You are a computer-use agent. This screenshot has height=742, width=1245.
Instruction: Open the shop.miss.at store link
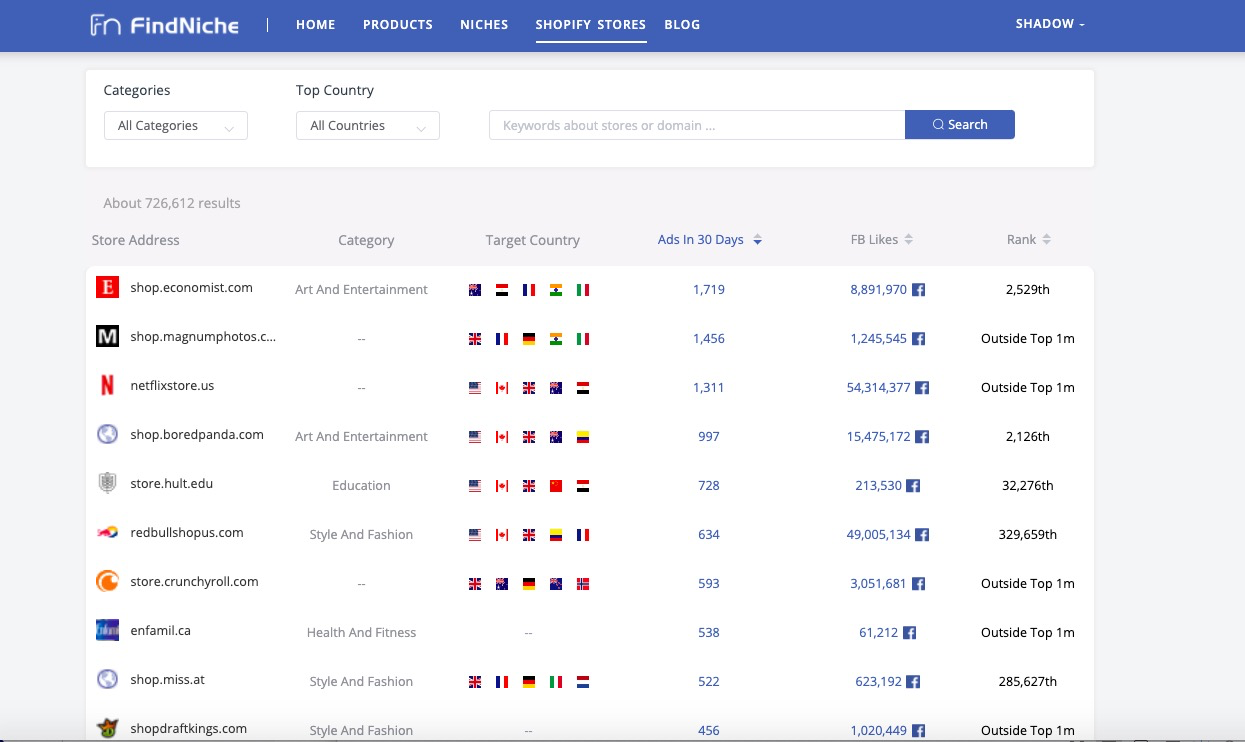coord(168,680)
